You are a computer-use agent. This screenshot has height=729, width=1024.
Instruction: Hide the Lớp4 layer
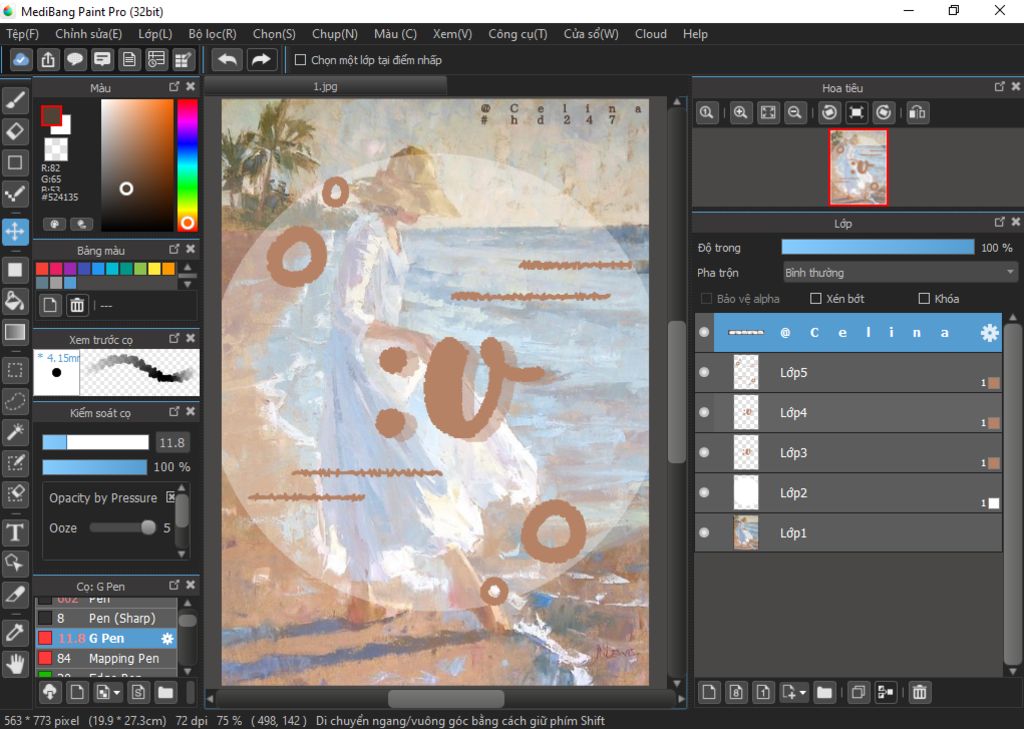pyautogui.click(x=704, y=412)
